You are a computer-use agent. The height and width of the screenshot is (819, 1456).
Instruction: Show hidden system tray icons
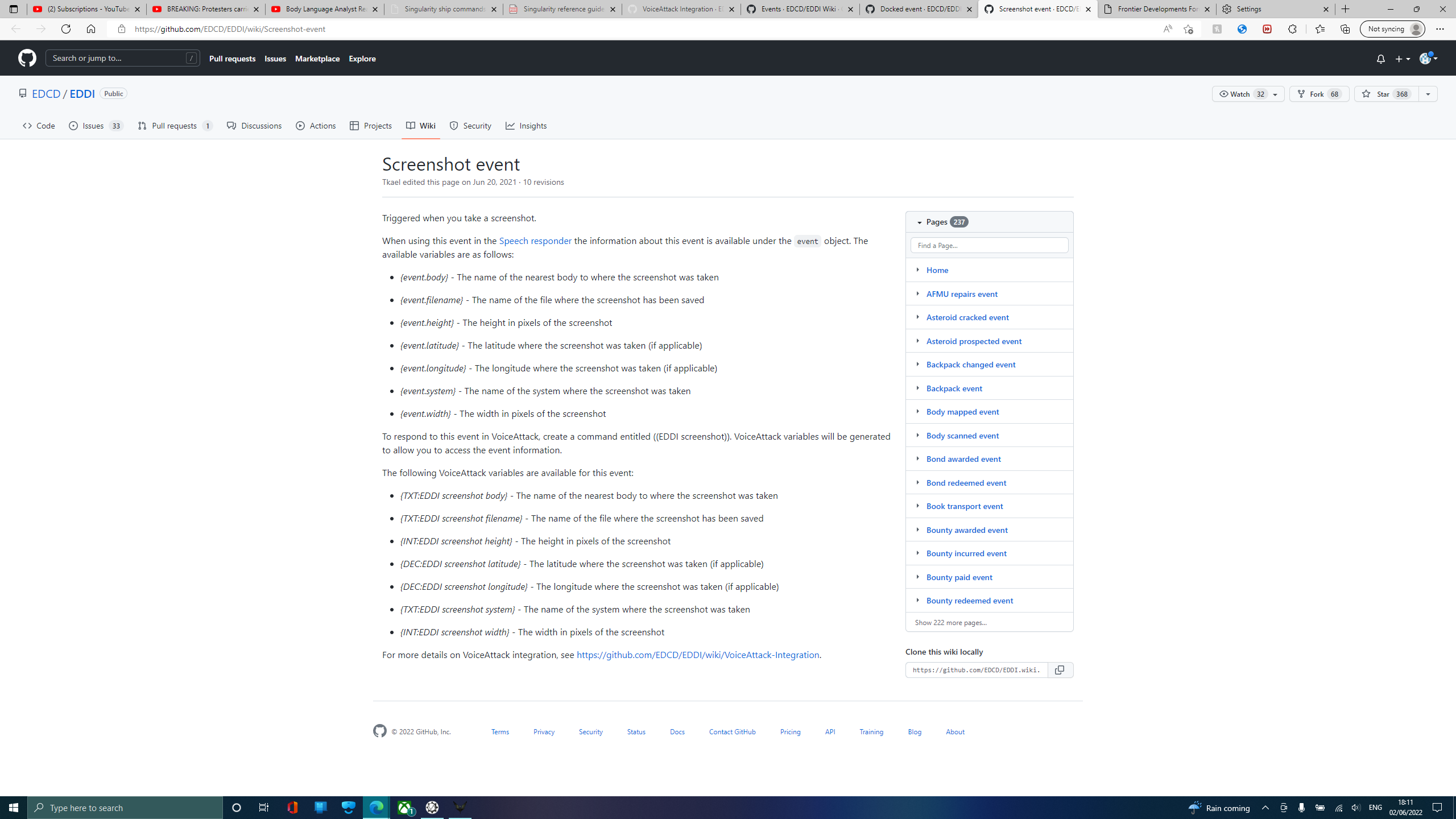point(1265,808)
